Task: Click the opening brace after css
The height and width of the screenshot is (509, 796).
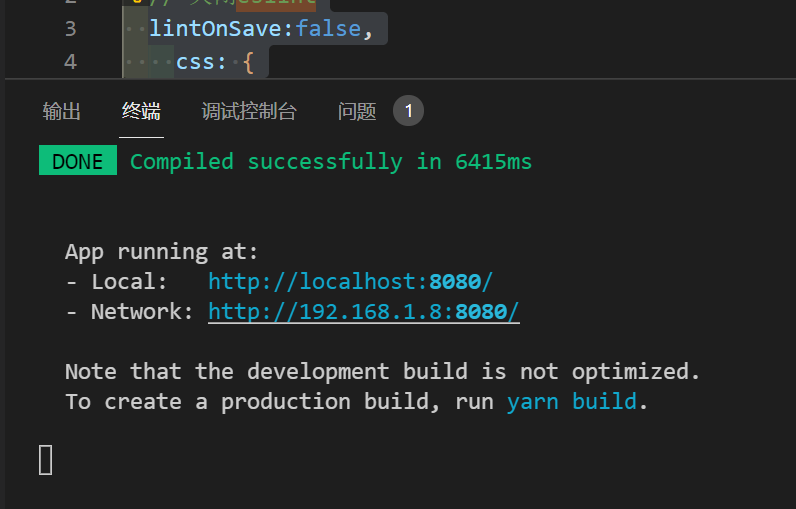Action: click(x=248, y=62)
